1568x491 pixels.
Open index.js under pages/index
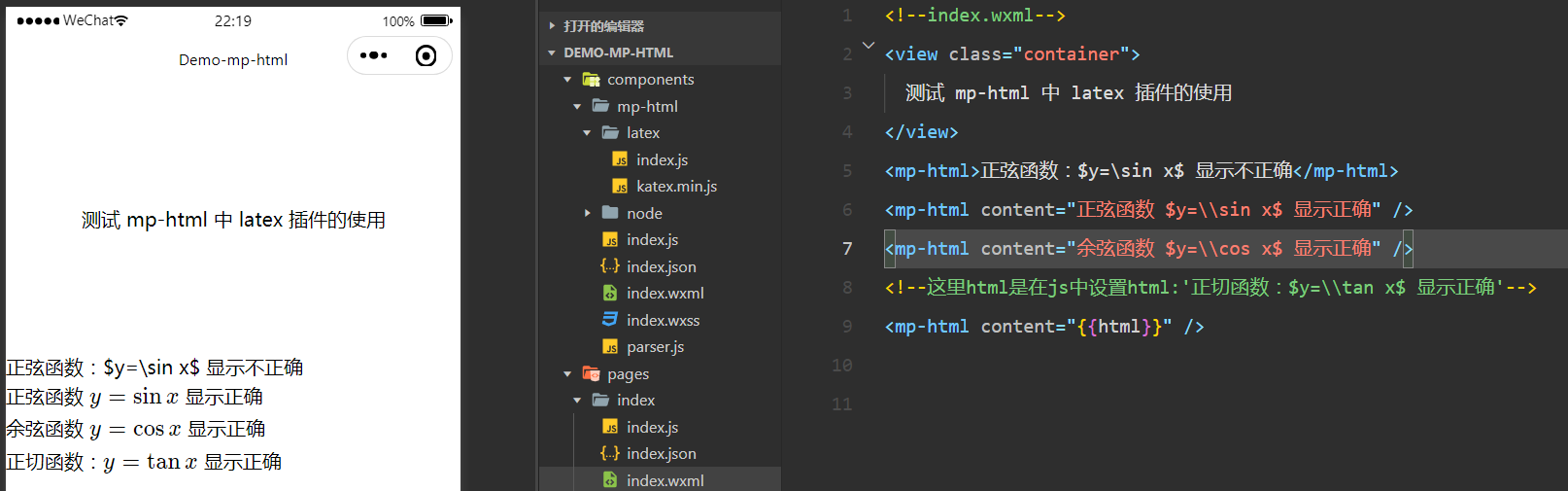[x=652, y=427]
